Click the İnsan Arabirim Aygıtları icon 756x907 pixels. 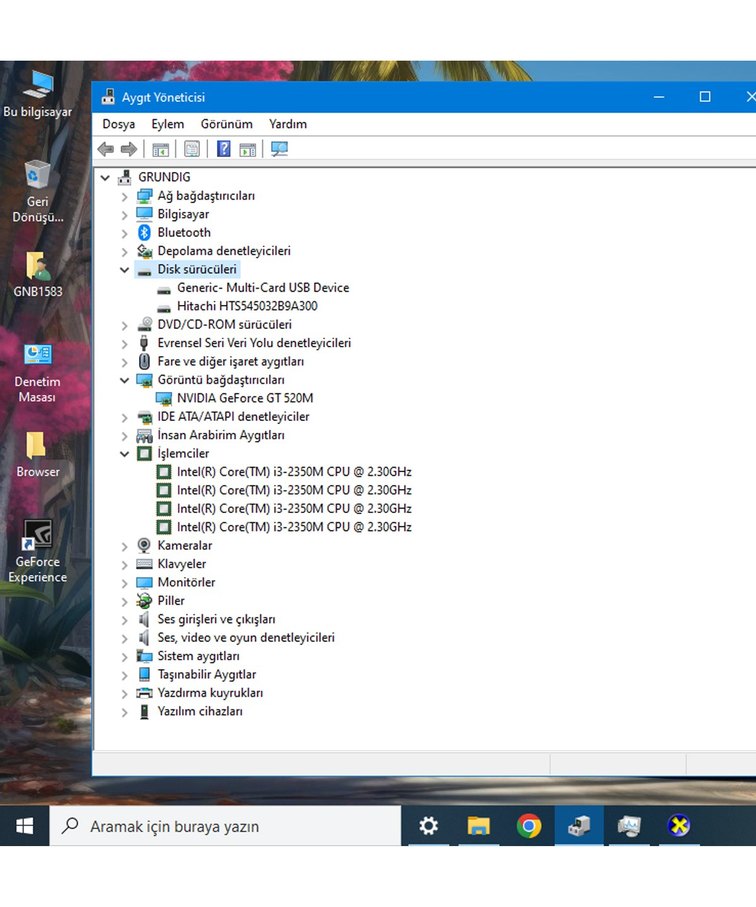(144, 436)
